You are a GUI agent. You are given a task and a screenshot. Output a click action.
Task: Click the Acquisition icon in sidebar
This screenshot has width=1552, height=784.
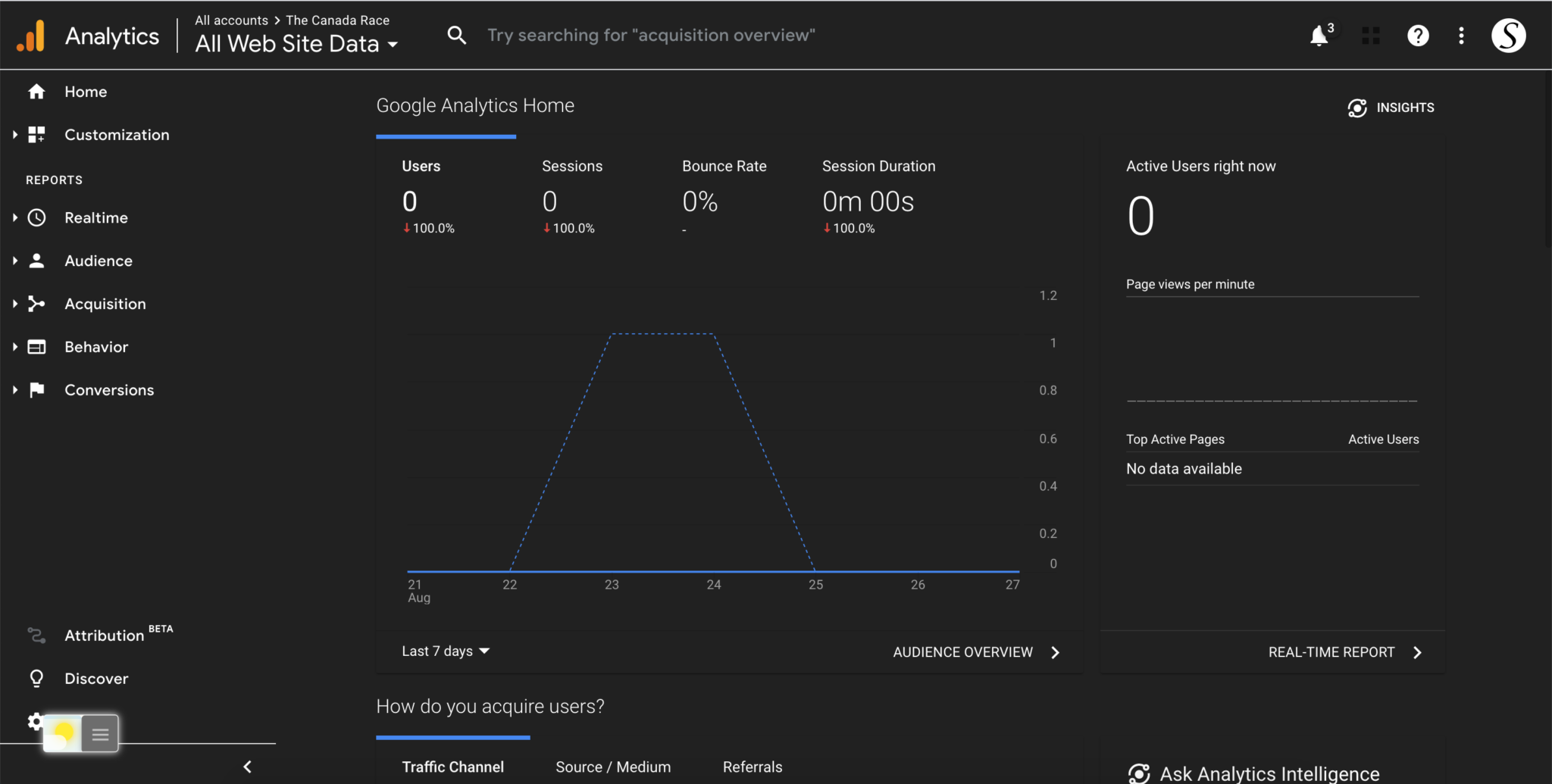click(x=36, y=303)
